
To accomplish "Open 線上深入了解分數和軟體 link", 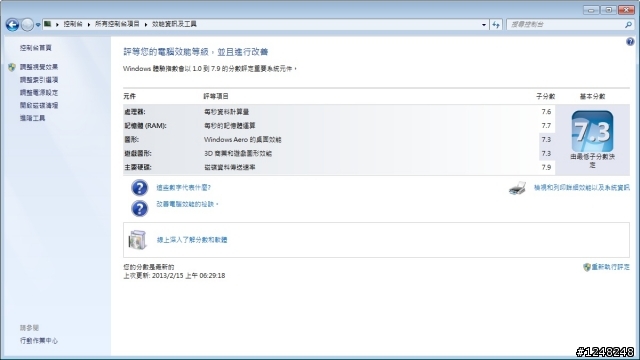I will 192,240.
